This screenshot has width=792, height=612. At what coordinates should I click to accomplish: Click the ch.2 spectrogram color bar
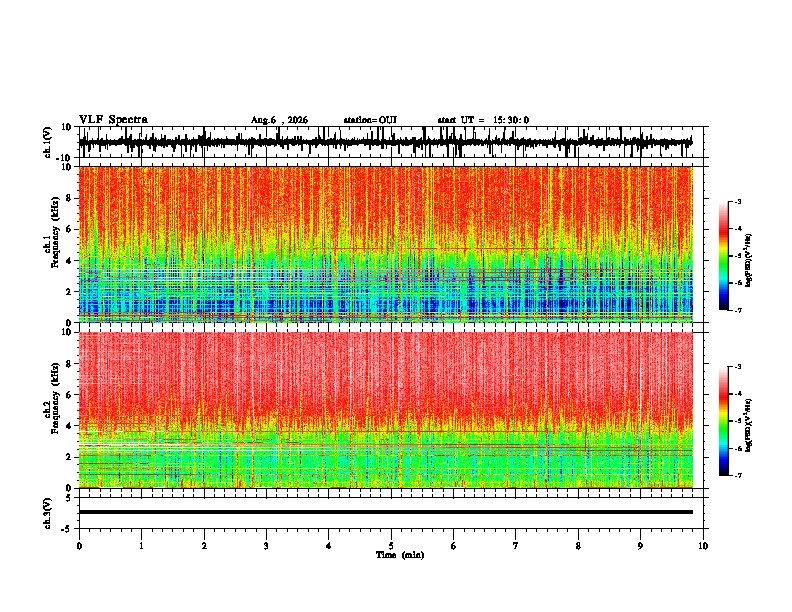pos(723,421)
